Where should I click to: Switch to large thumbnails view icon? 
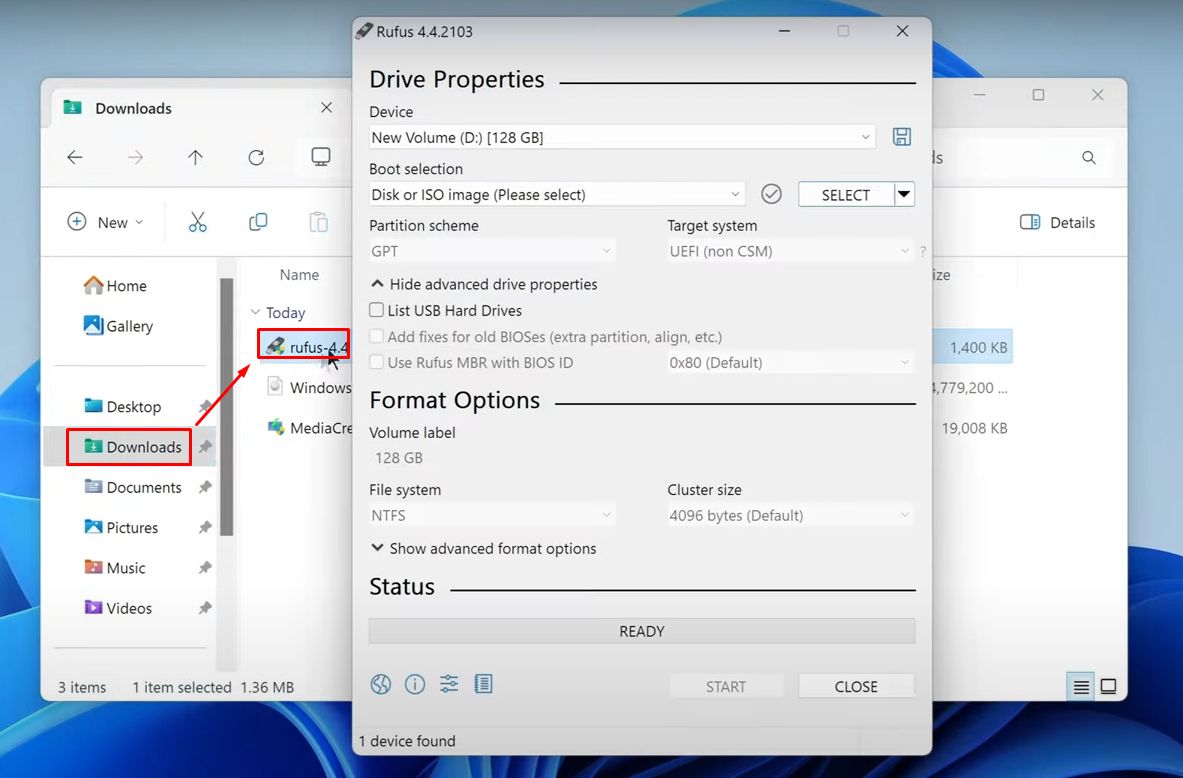[x=1108, y=687]
